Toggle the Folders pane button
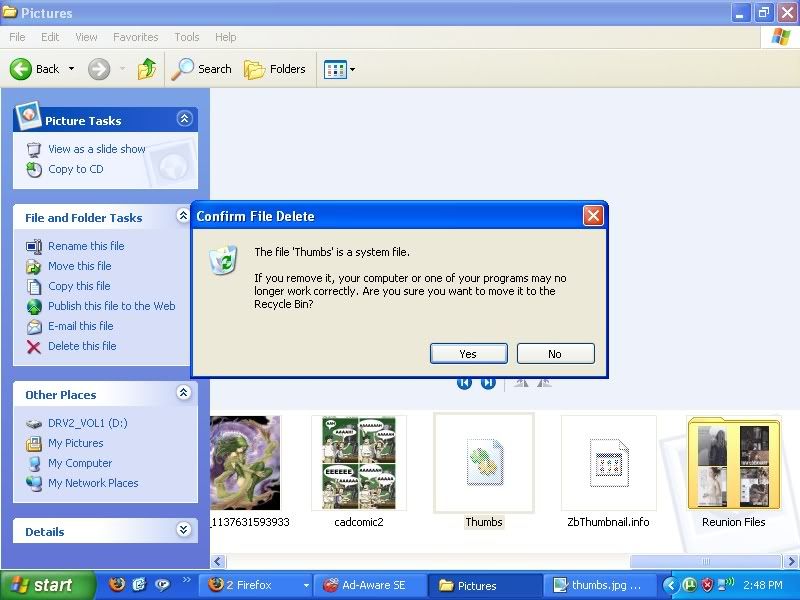The image size is (800, 600). pyautogui.click(x=274, y=69)
